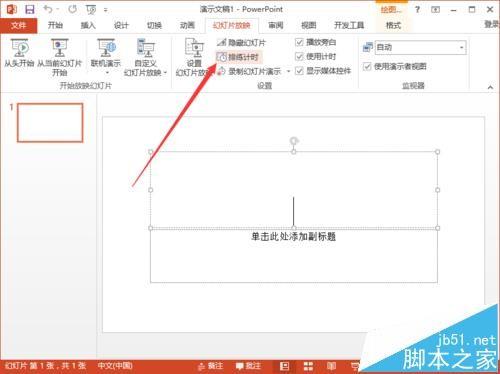Start slideshow From Beginning (从头开始)
The image size is (500, 374).
click(x=19, y=53)
